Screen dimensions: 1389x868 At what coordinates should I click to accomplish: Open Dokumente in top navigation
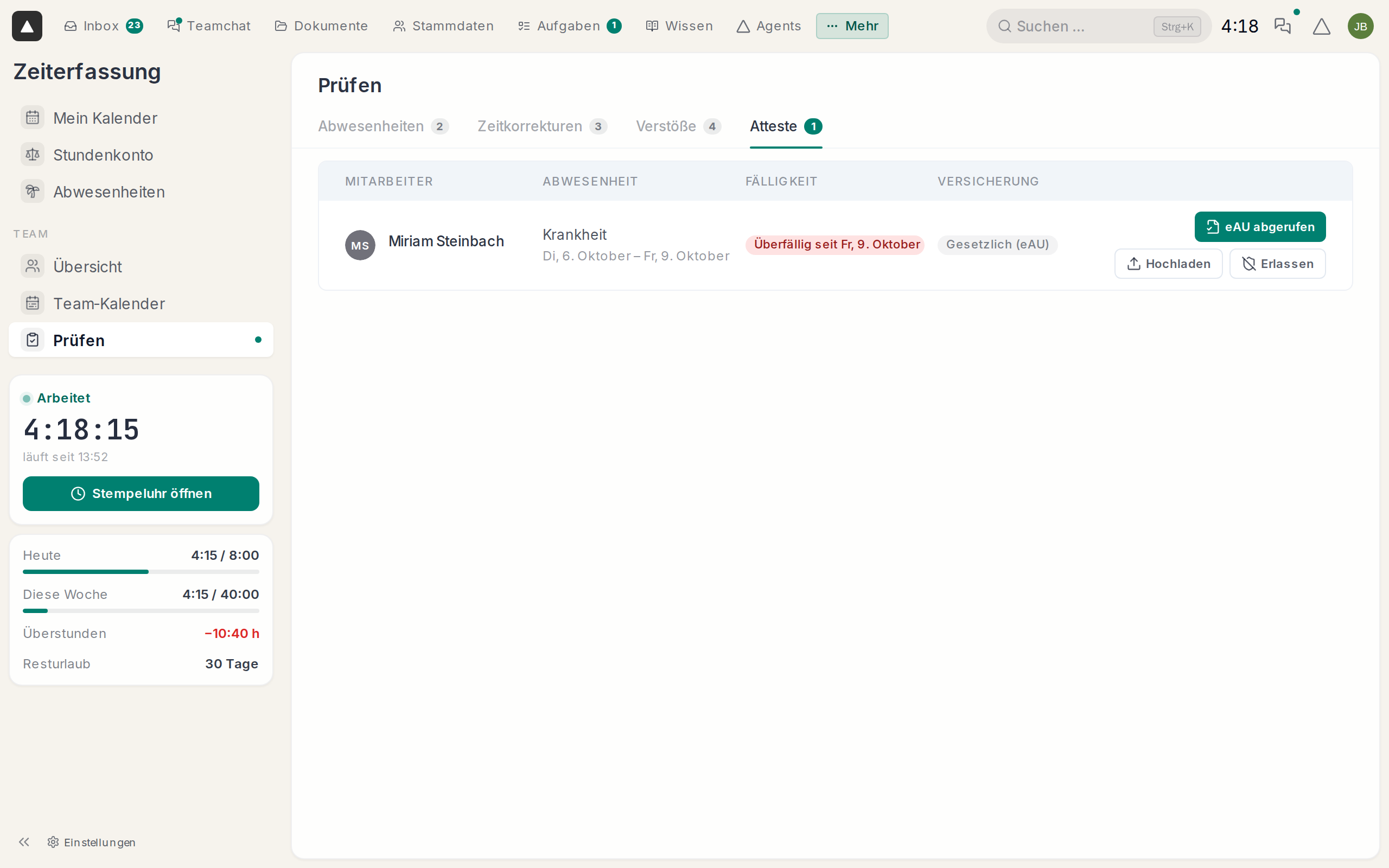321,26
